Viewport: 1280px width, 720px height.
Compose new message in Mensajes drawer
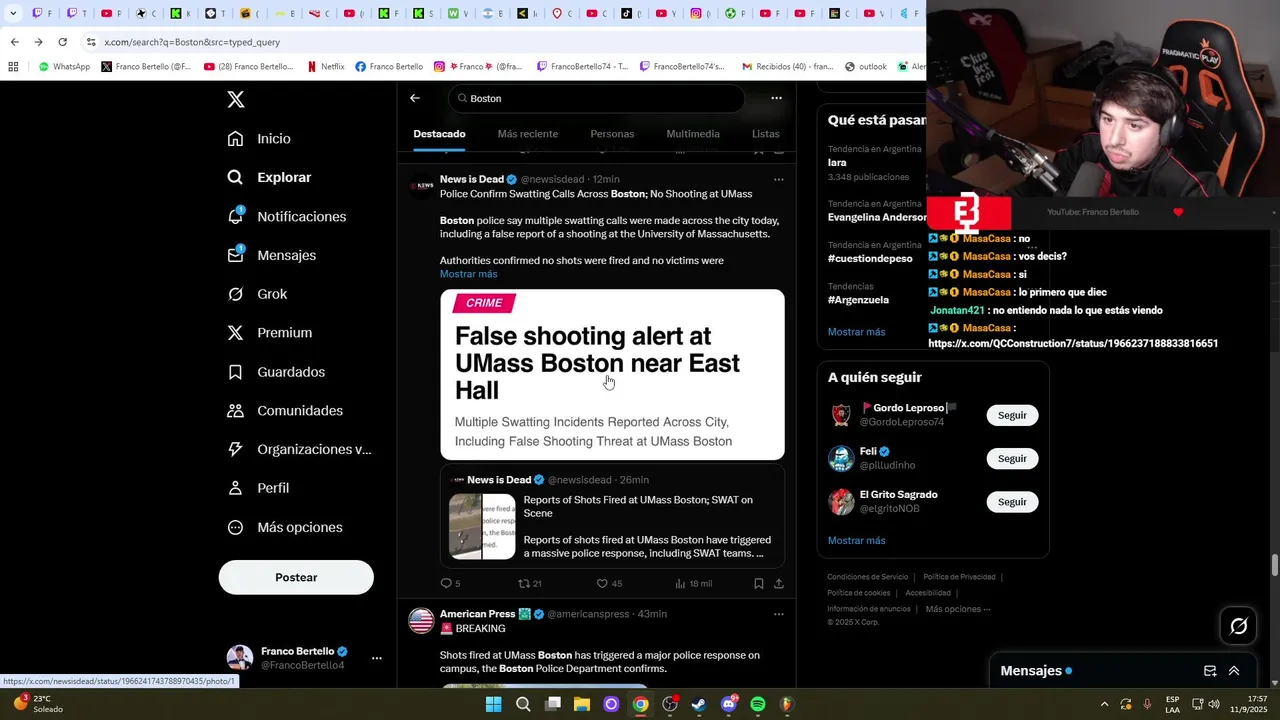pos(1210,671)
